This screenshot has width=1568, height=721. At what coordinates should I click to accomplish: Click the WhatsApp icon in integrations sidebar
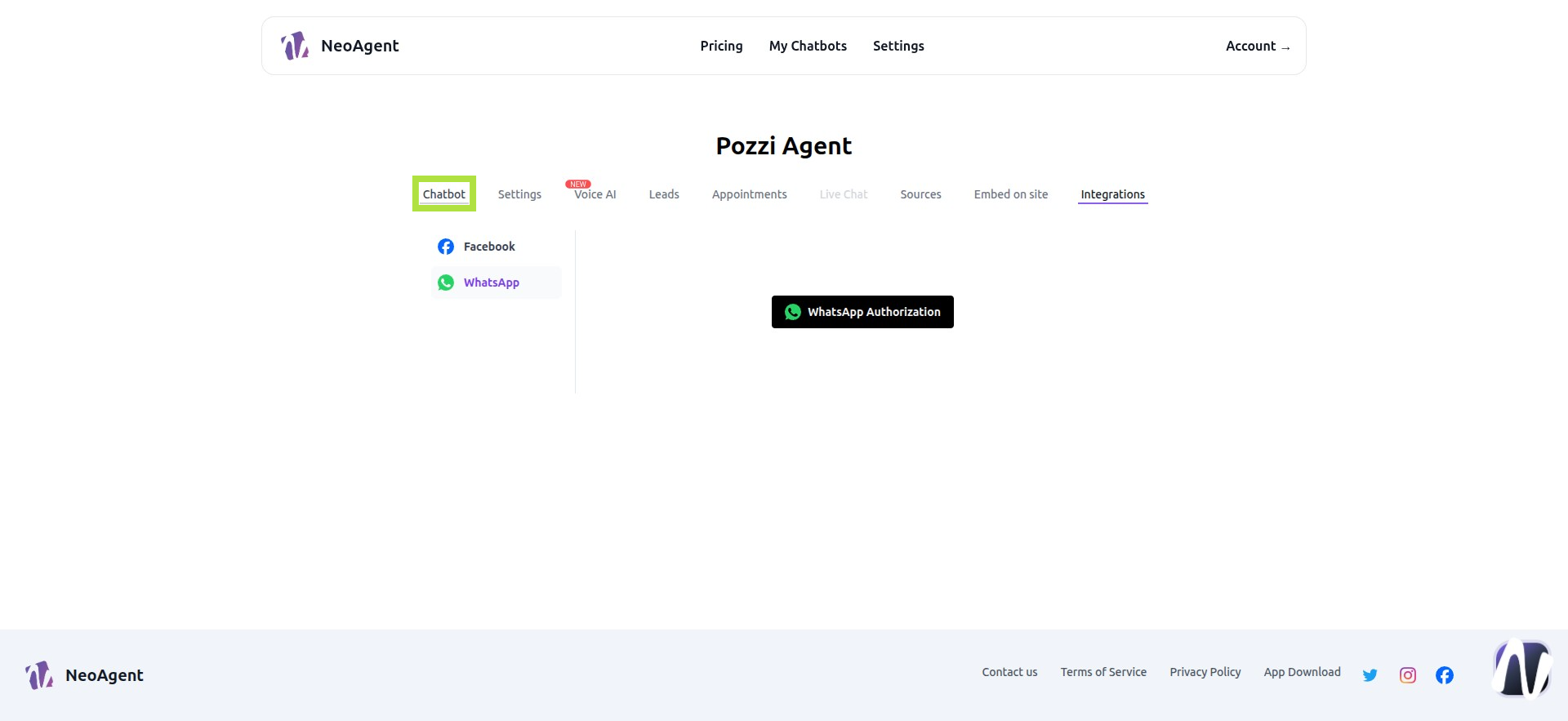[446, 283]
